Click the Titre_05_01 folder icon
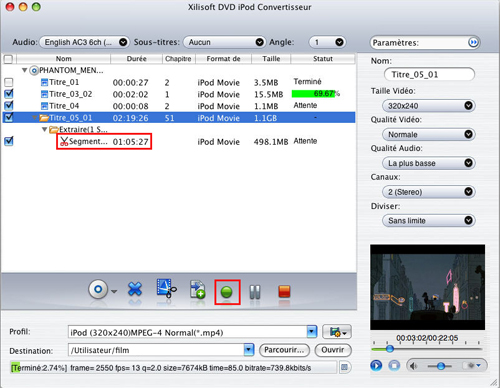 point(44,118)
